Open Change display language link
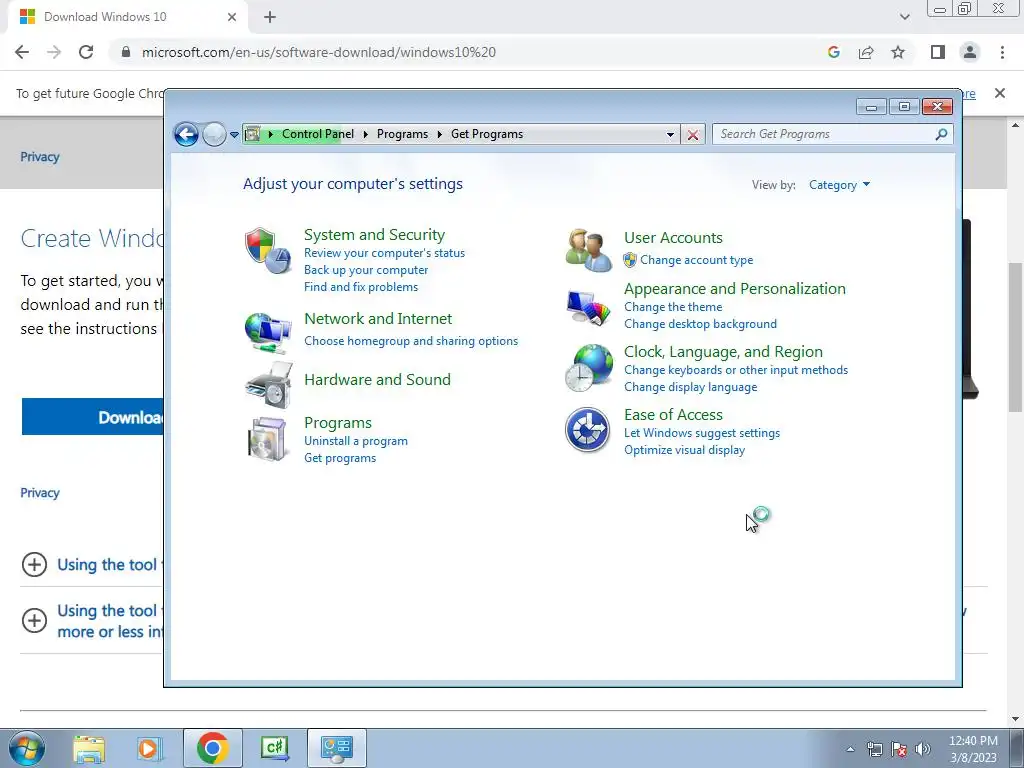1024x768 pixels. click(690, 387)
